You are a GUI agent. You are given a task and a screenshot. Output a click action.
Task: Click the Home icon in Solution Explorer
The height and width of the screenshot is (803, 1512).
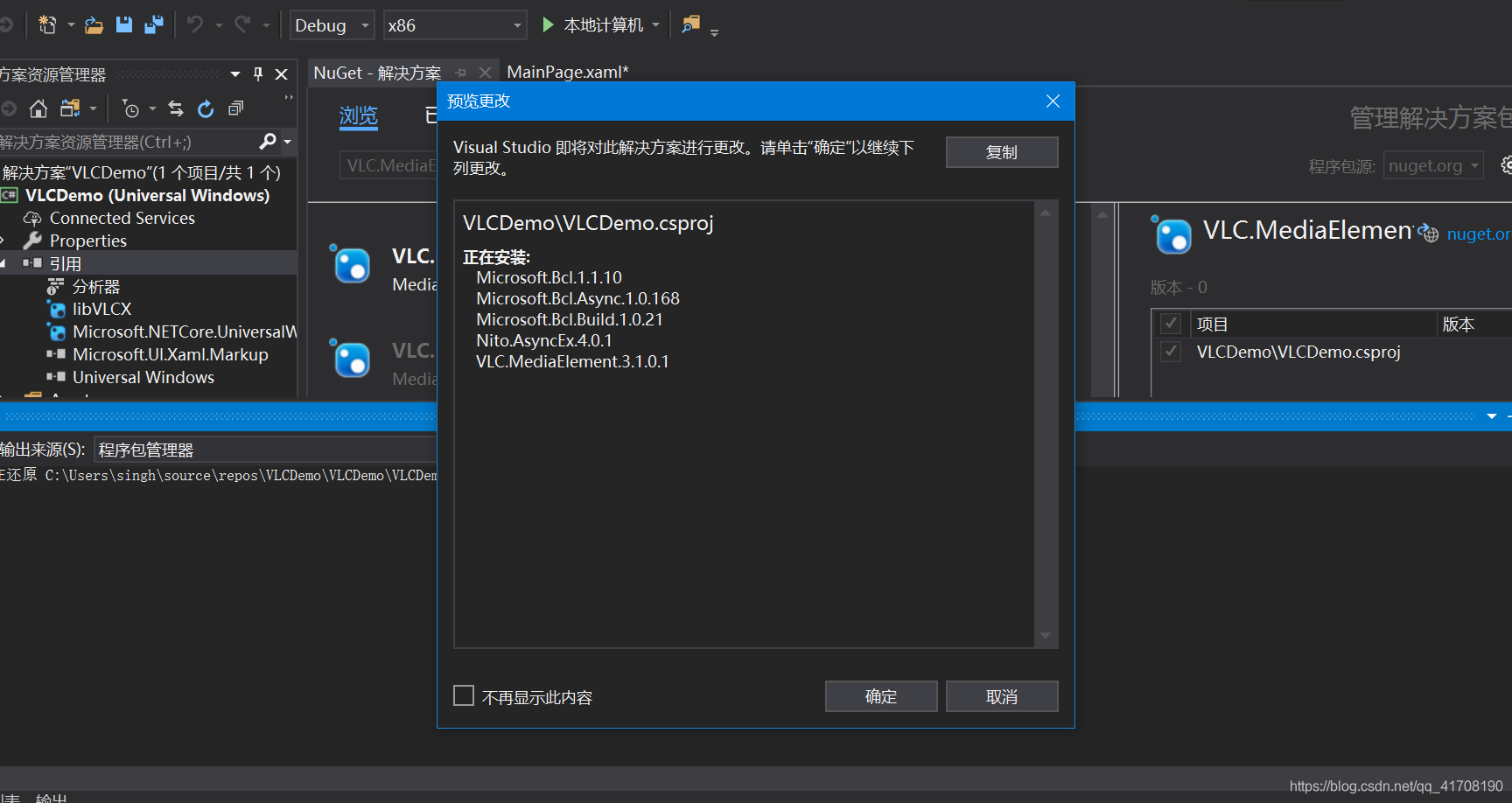pyautogui.click(x=38, y=108)
